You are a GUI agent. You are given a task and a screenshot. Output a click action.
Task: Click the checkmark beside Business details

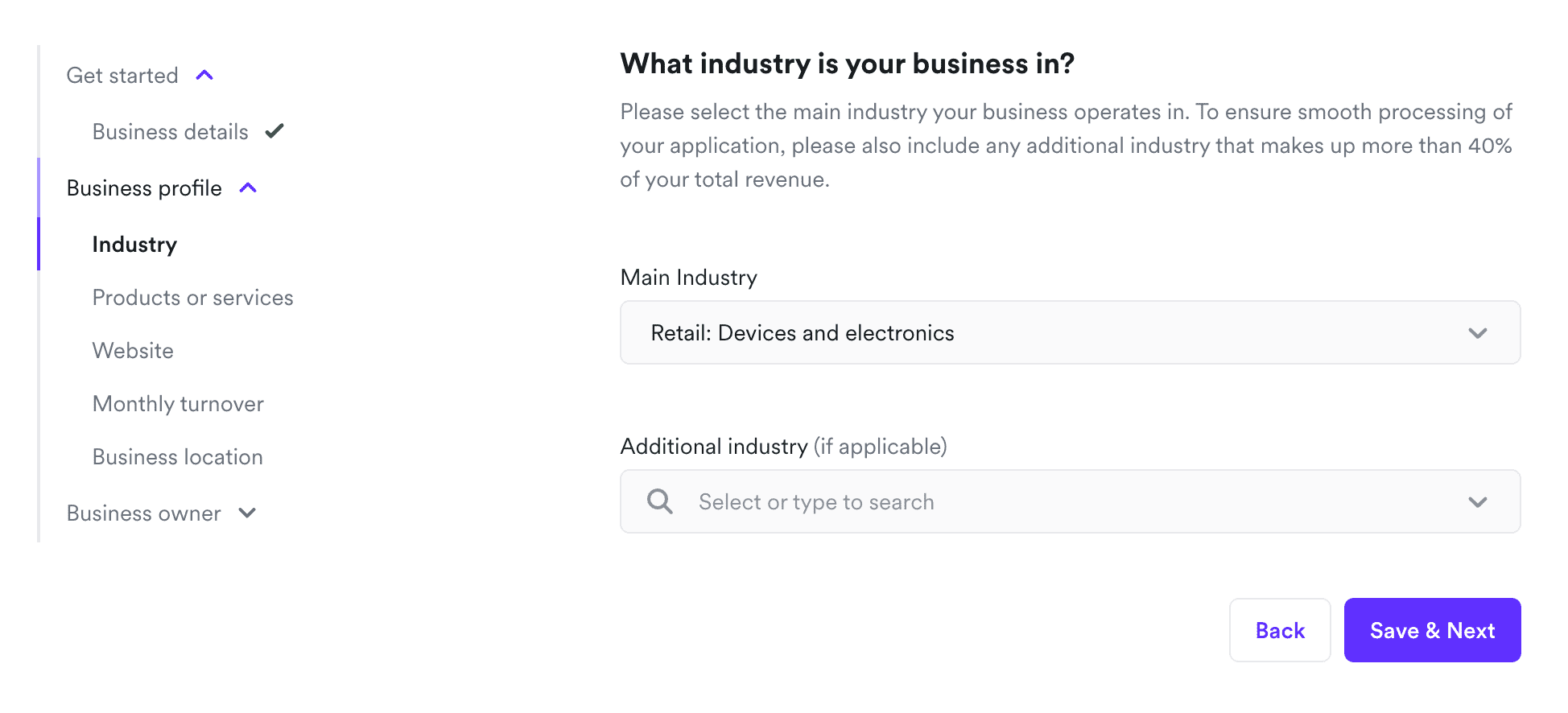click(274, 131)
